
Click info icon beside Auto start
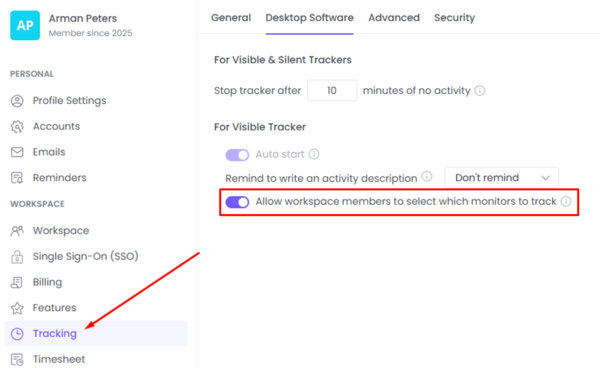coord(314,154)
